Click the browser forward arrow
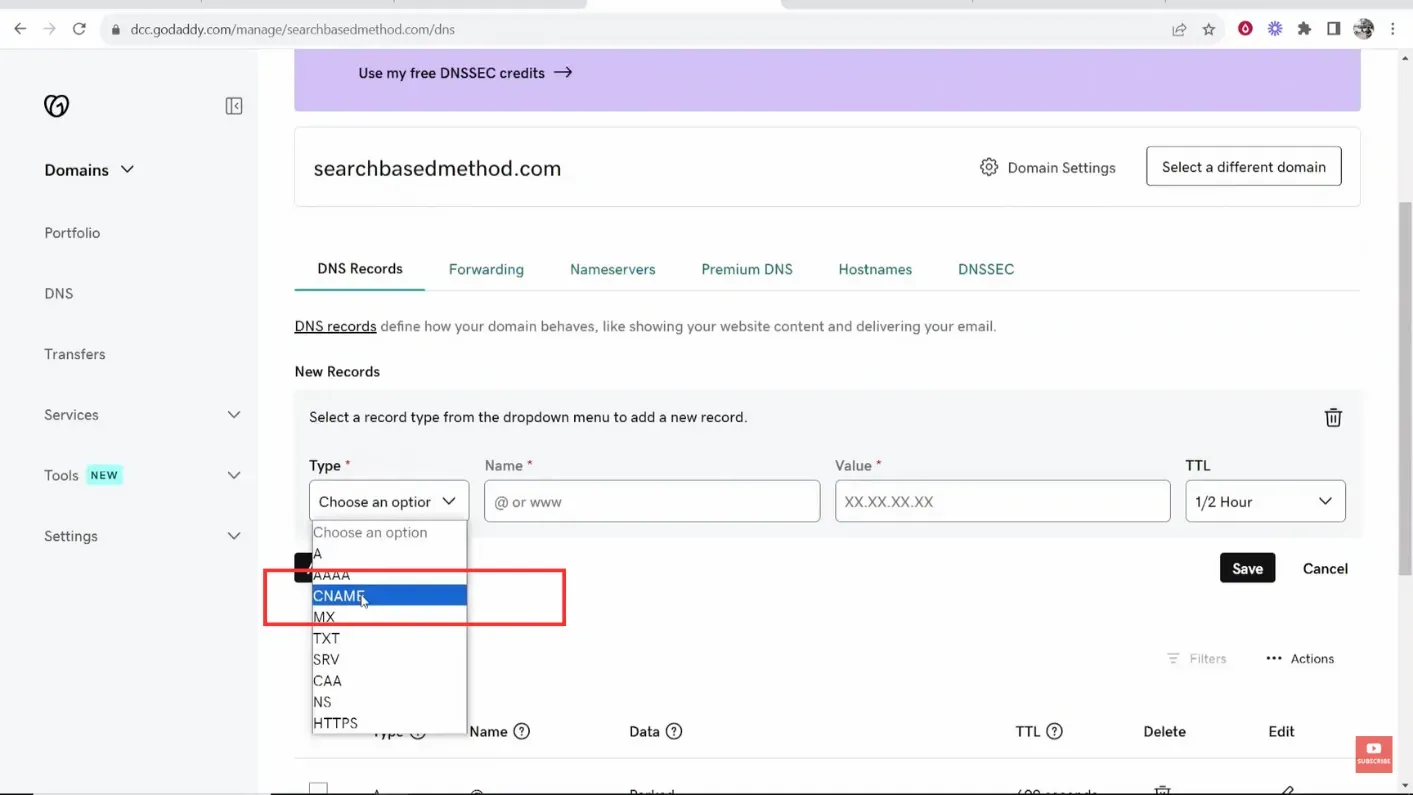This screenshot has height=795, width=1413. 49,29
